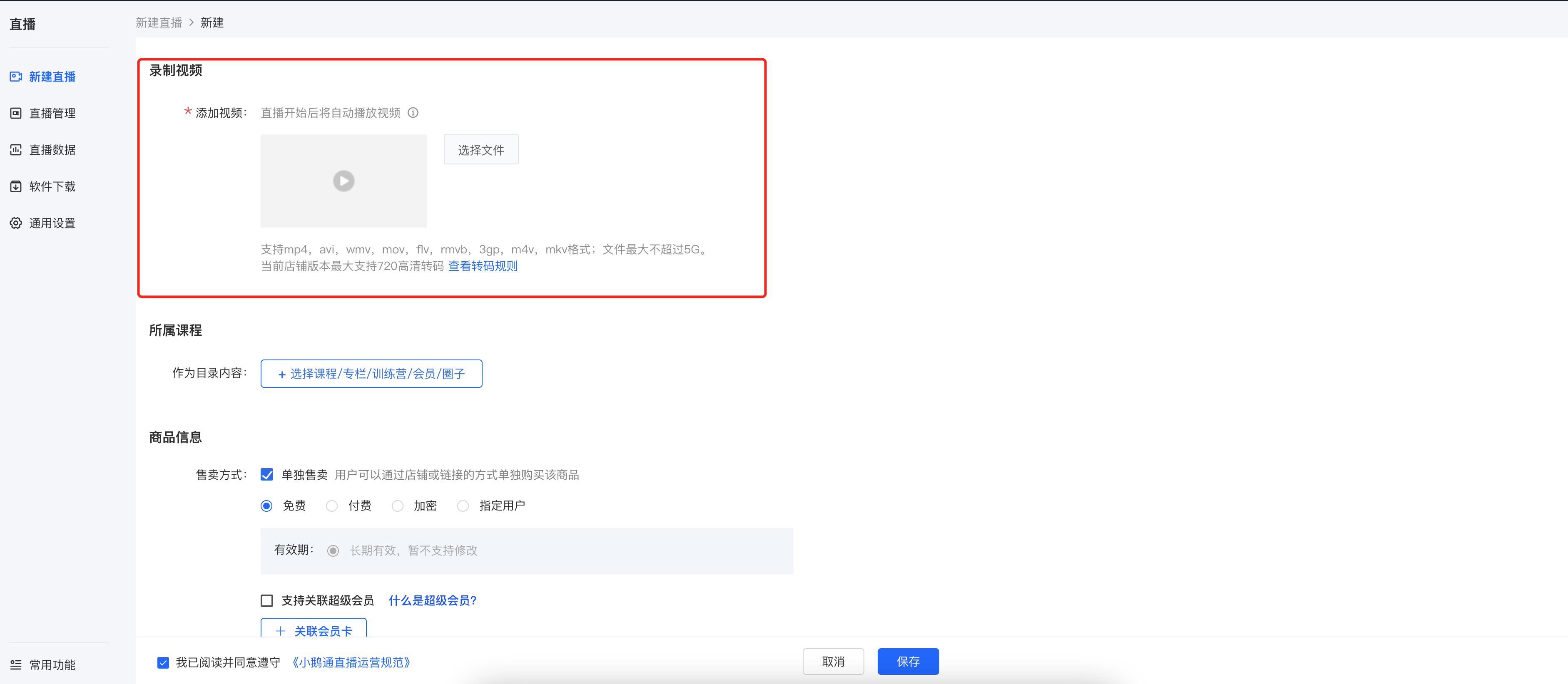The image size is (1568, 684).
Task: Click the 新建直播 breadcrumb link
Action: pos(159,22)
